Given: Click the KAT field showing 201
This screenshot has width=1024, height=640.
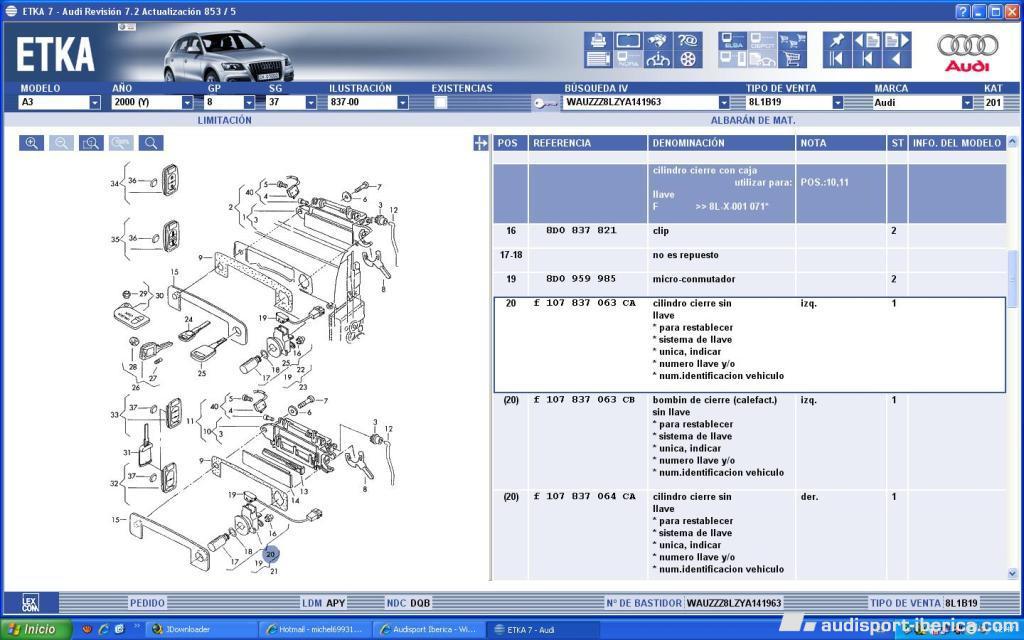Looking at the screenshot, I should (993, 103).
